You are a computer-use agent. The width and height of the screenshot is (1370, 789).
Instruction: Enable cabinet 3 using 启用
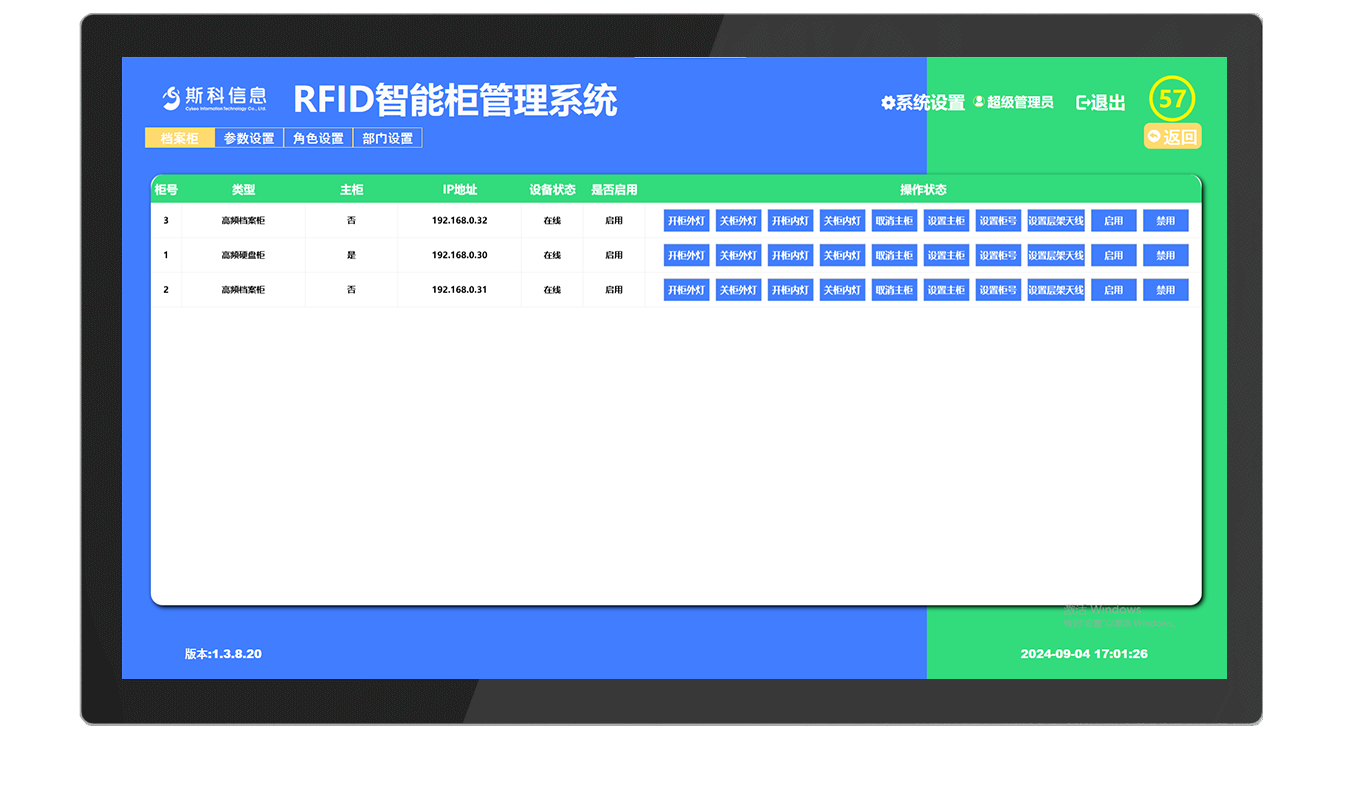point(1113,220)
